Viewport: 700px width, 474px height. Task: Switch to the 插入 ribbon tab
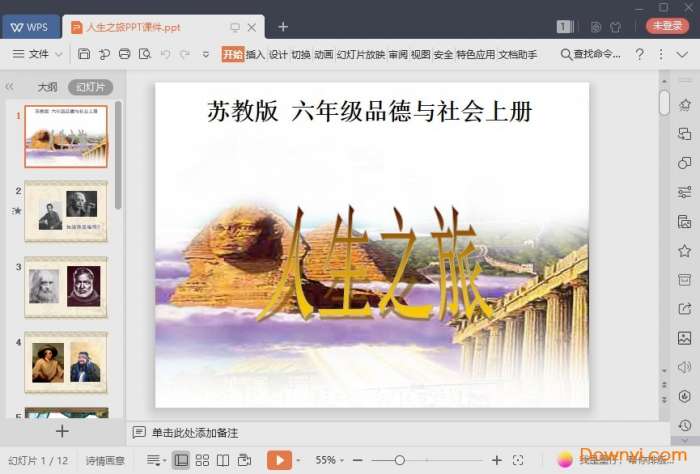click(x=255, y=54)
